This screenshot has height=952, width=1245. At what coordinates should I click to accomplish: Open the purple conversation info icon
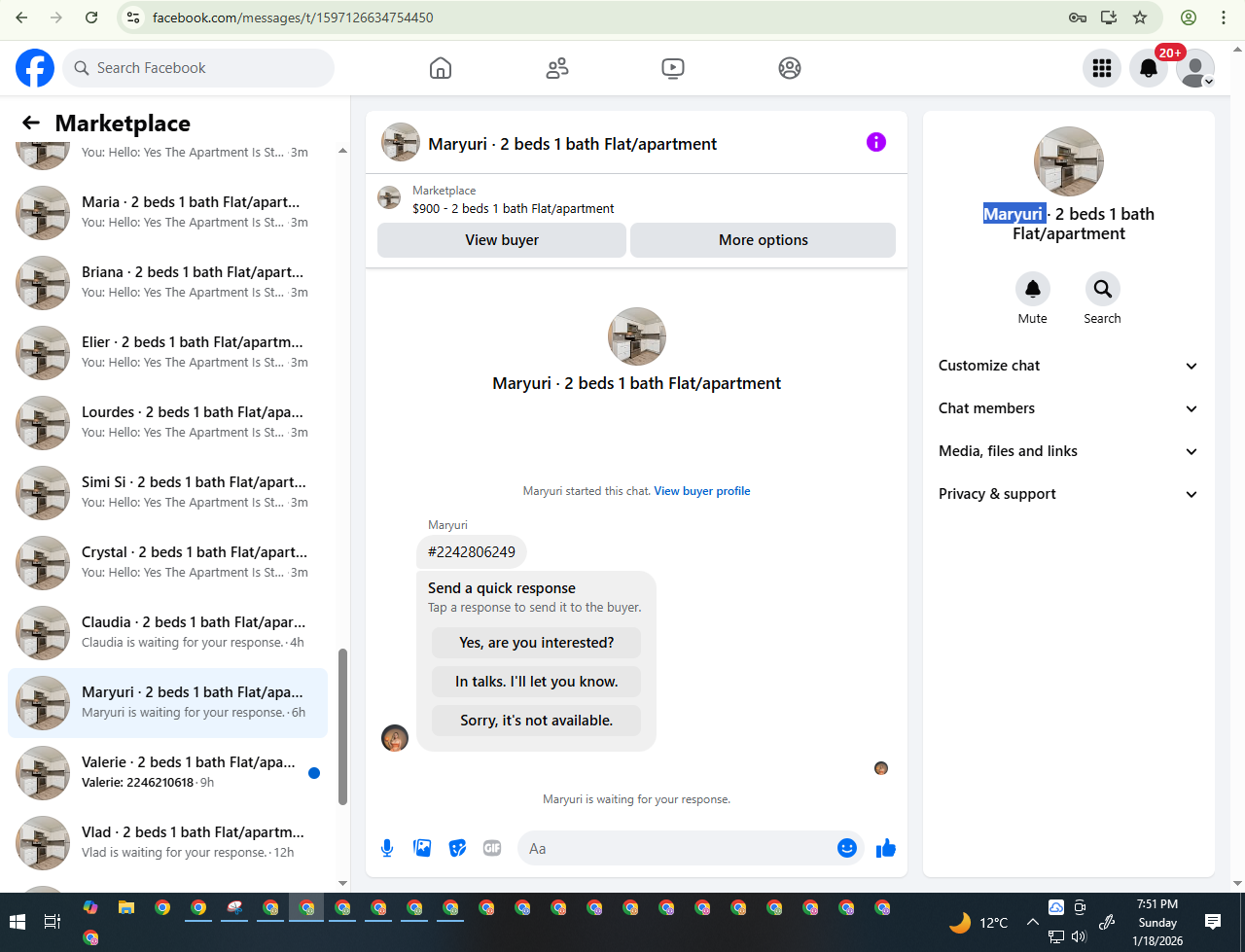876,142
